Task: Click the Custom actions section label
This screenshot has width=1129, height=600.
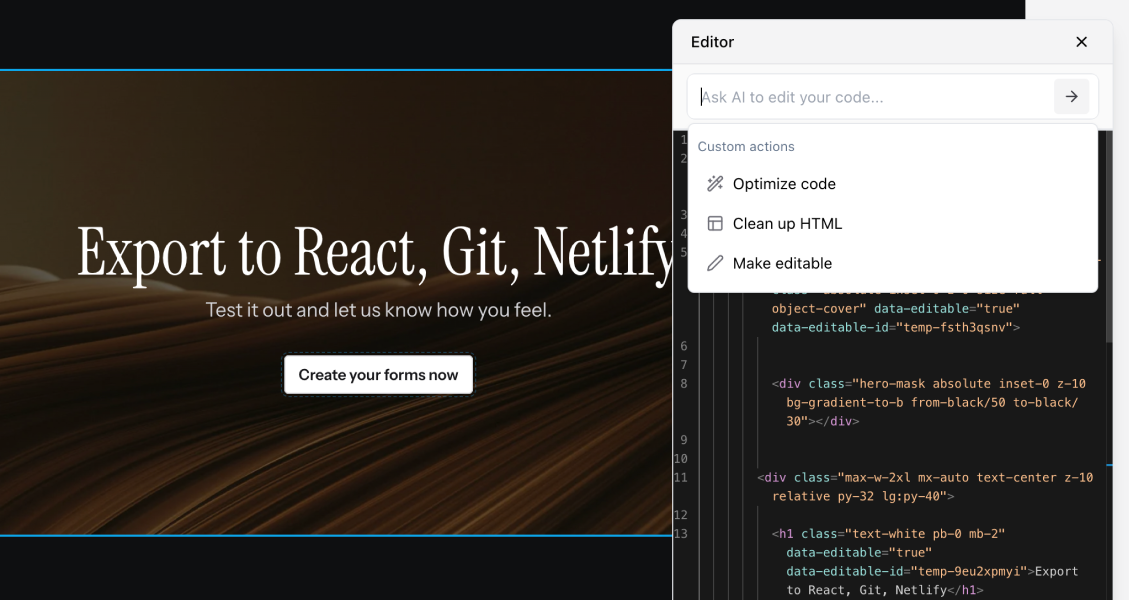Action: pos(746,146)
